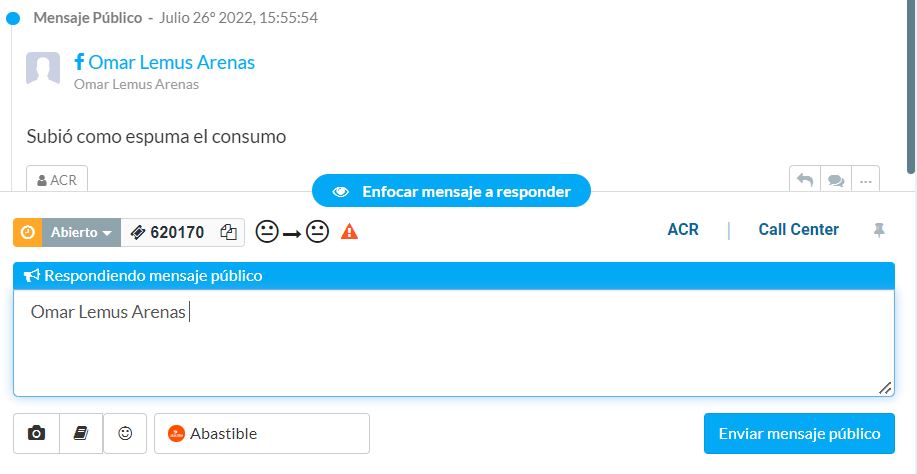Screen dimensions: 917x474
Task: Open Omar Lemus Arenas Facebook profile link
Action: [x=171, y=63]
